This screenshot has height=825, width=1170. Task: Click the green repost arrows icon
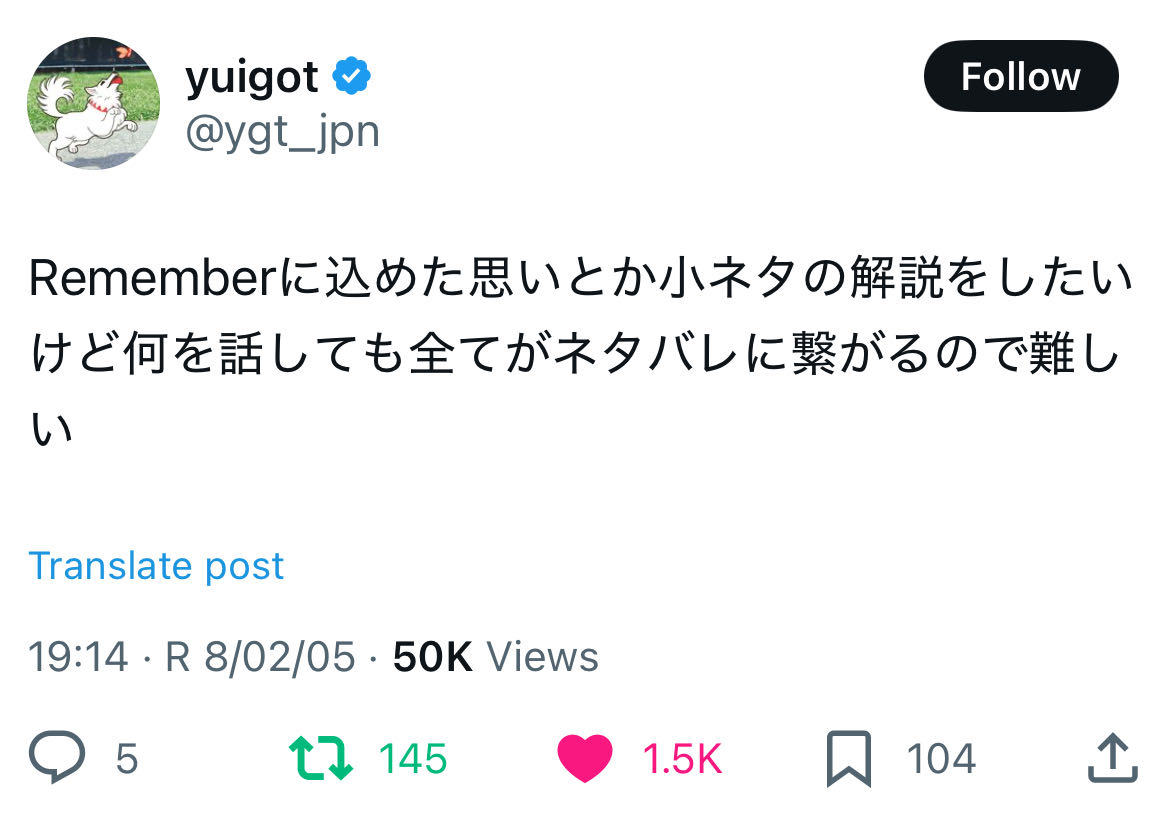320,759
